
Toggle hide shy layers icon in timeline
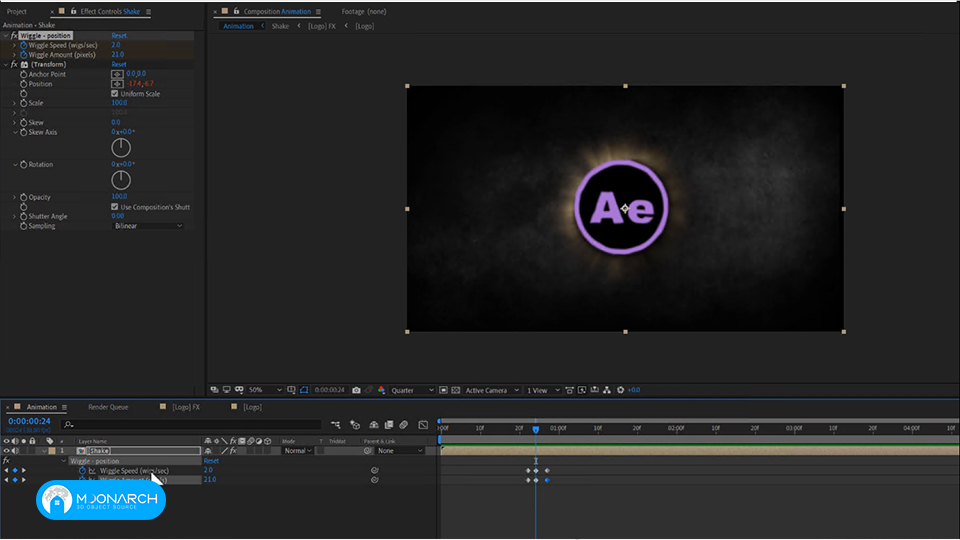click(x=373, y=424)
